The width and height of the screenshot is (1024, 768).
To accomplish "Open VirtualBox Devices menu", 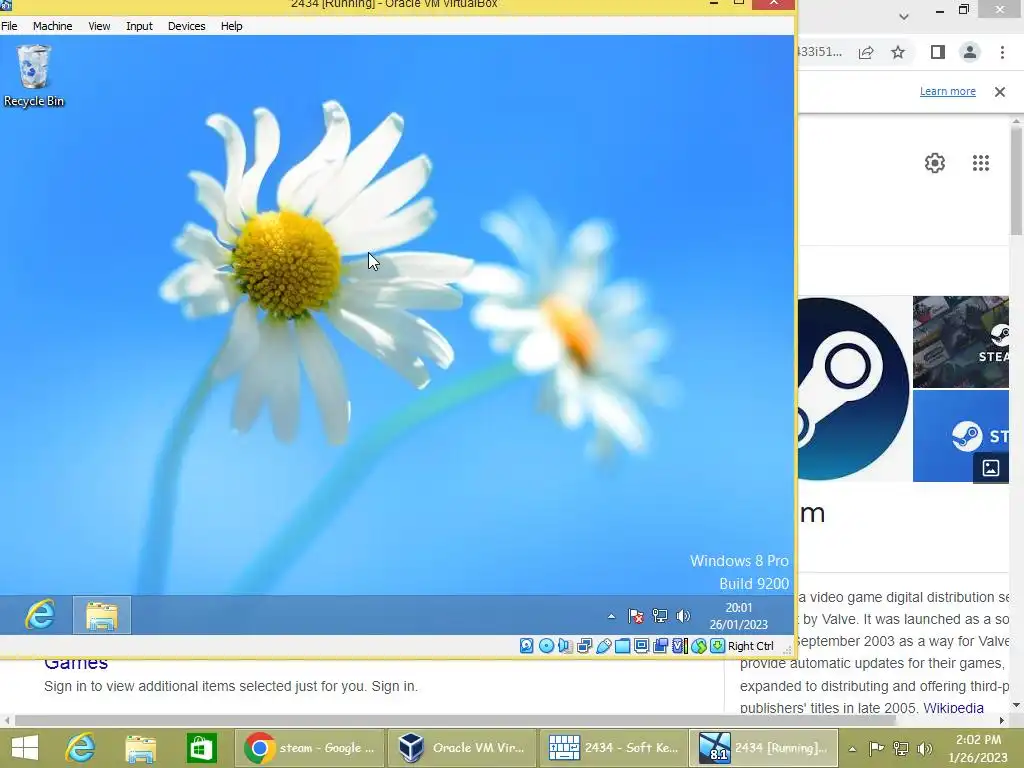I will tap(187, 26).
